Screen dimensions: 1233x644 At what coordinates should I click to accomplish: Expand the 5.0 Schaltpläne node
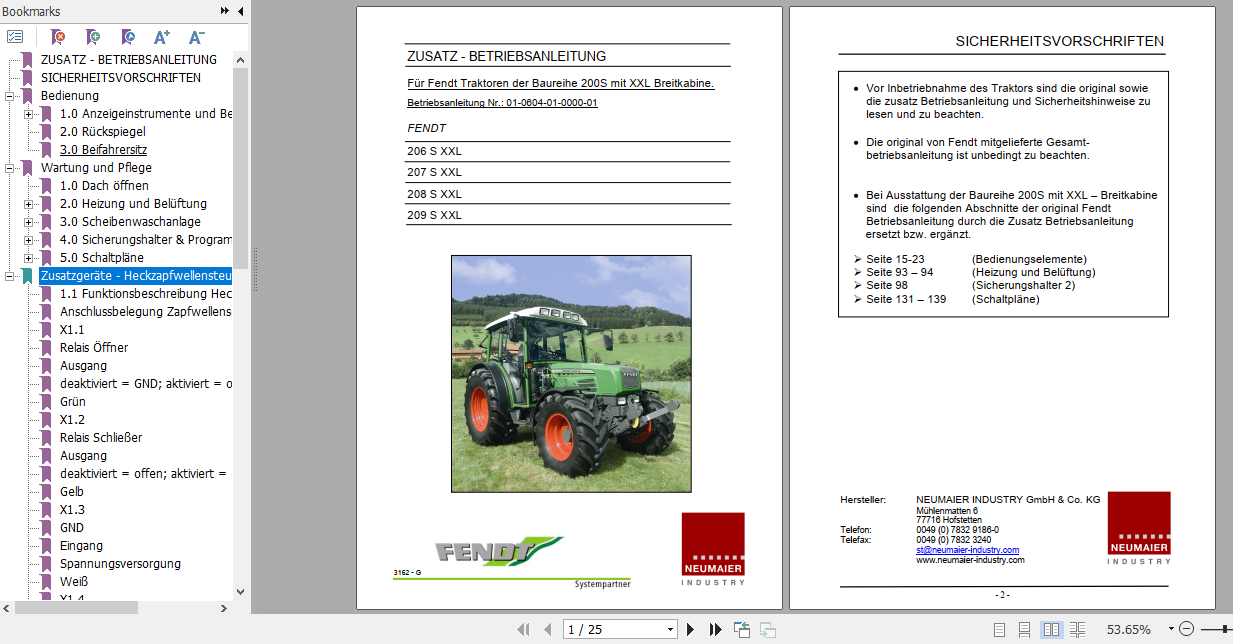[28, 258]
